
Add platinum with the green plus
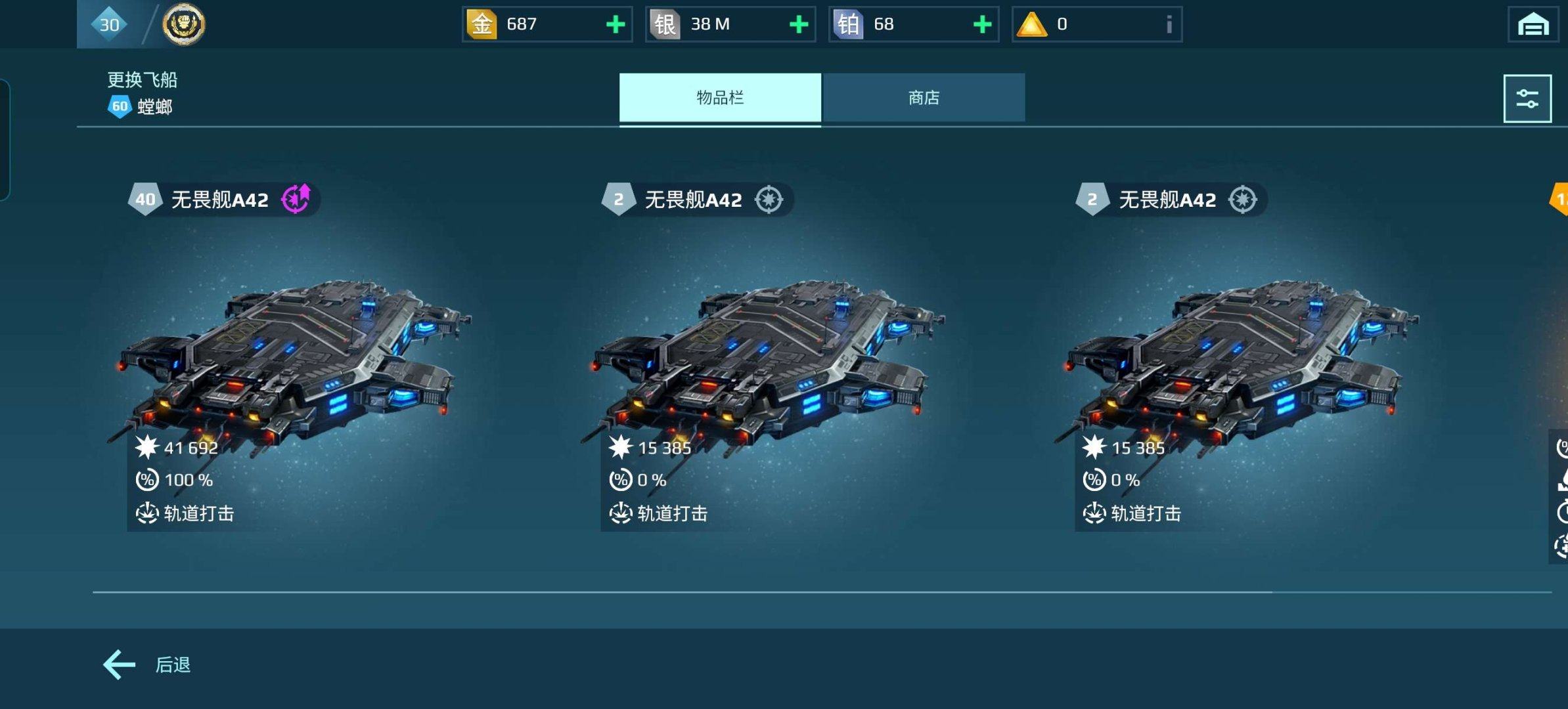pos(982,24)
